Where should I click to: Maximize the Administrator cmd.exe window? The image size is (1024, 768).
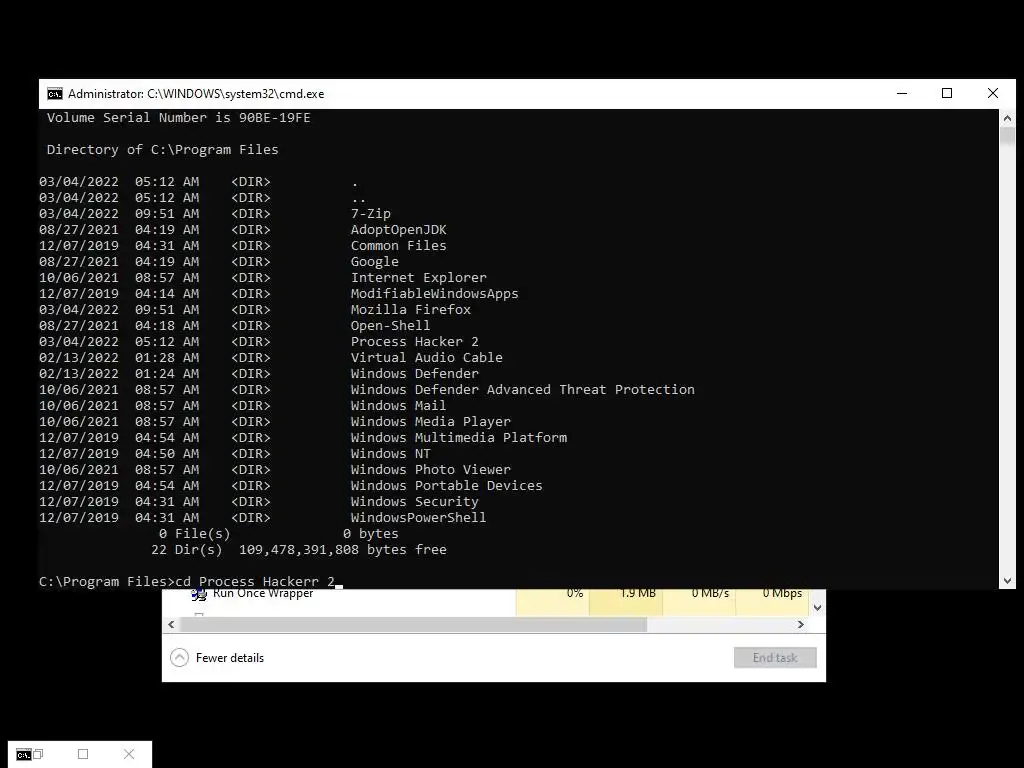point(947,93)
